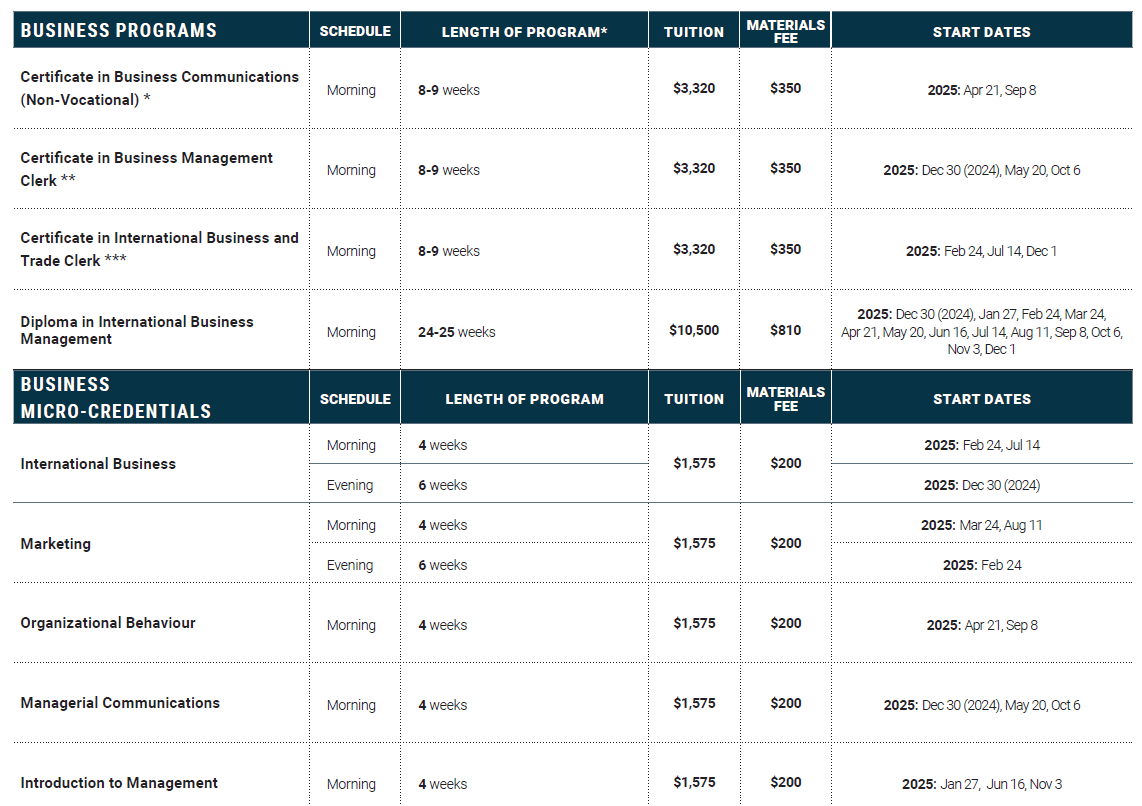Select the 24-25 weeks program length cell
The width and height of the screenshot is (1142, 806).
pos(456,332)
